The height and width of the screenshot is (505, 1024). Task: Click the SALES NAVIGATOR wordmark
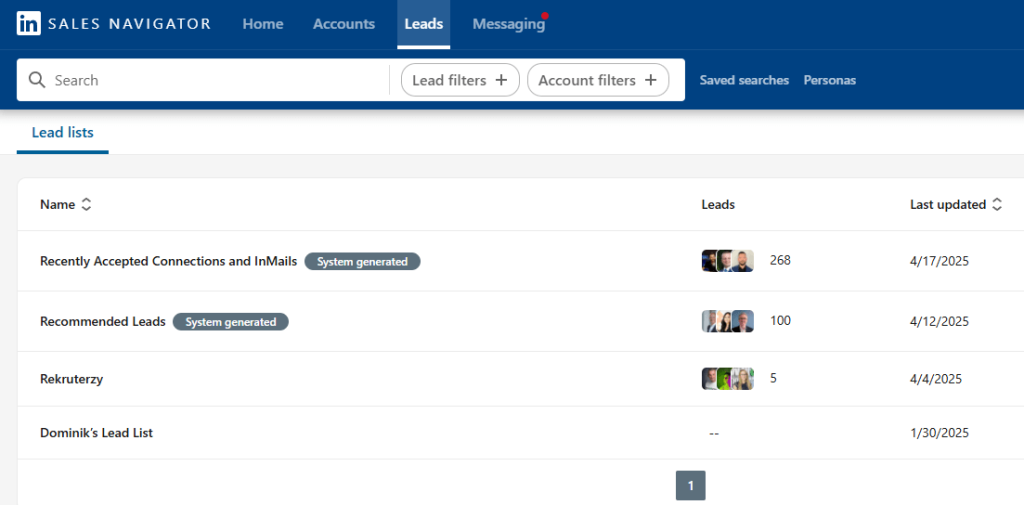click(129, 24)
